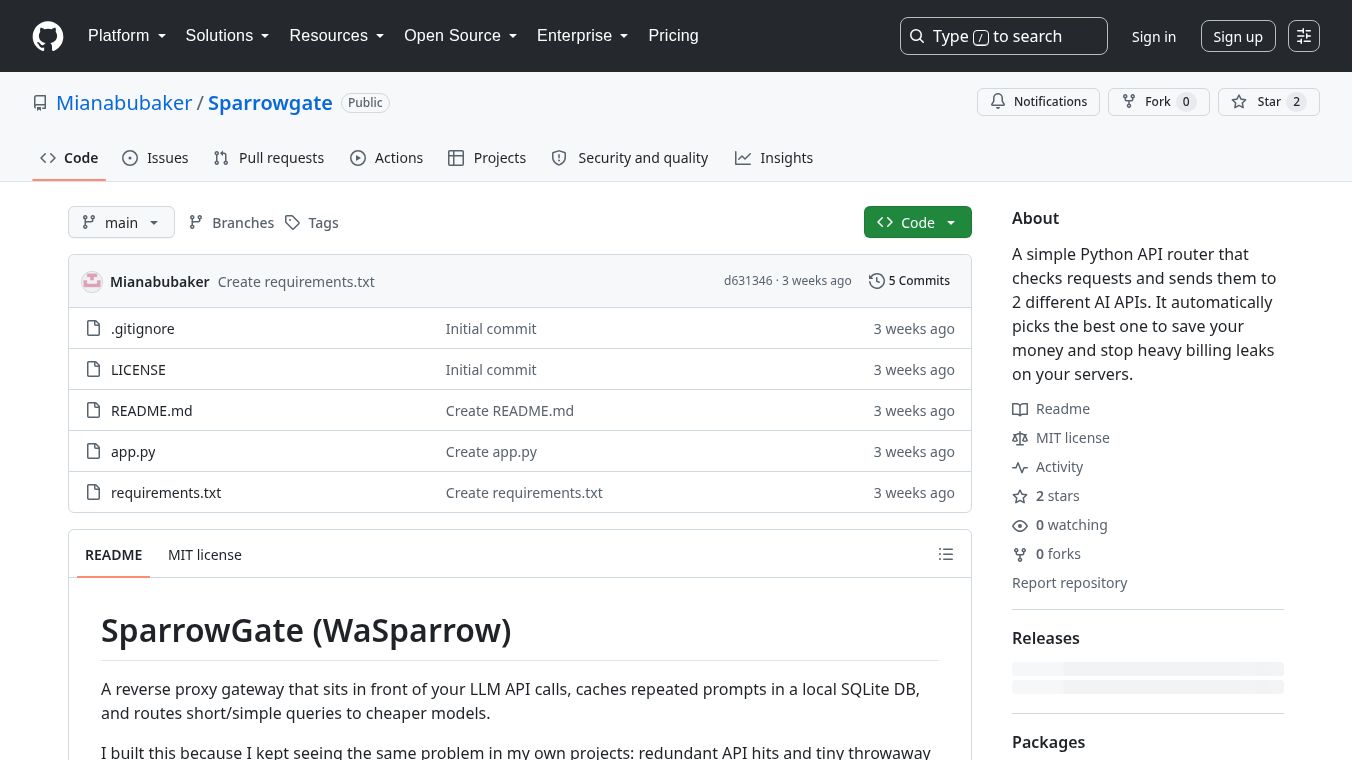The width and height of the screenshot is (1352, 760).
Task: Click the Notifications button
Action: pyautogui.click(x=1039, y=102)
